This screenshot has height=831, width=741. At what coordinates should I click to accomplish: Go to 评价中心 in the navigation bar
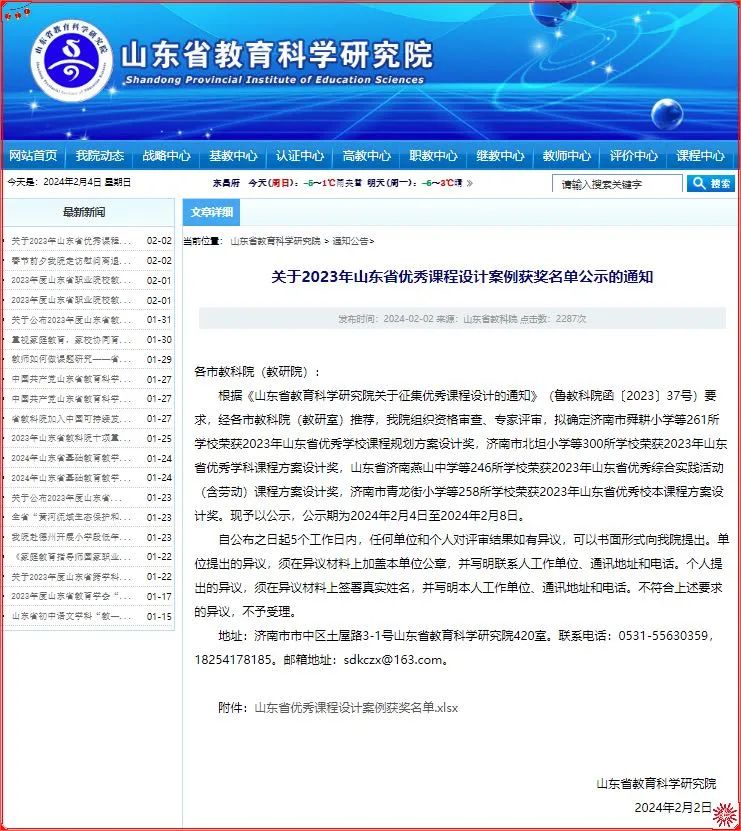[633, 155]
